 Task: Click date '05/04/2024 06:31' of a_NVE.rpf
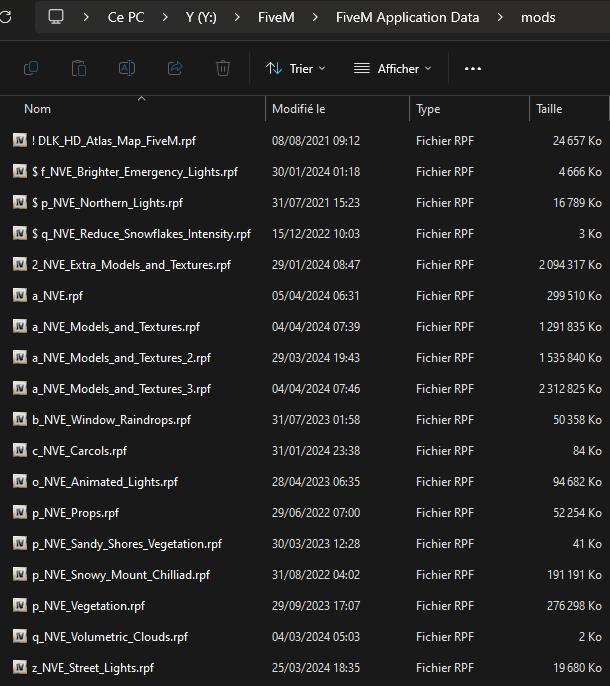pos(316,296)
